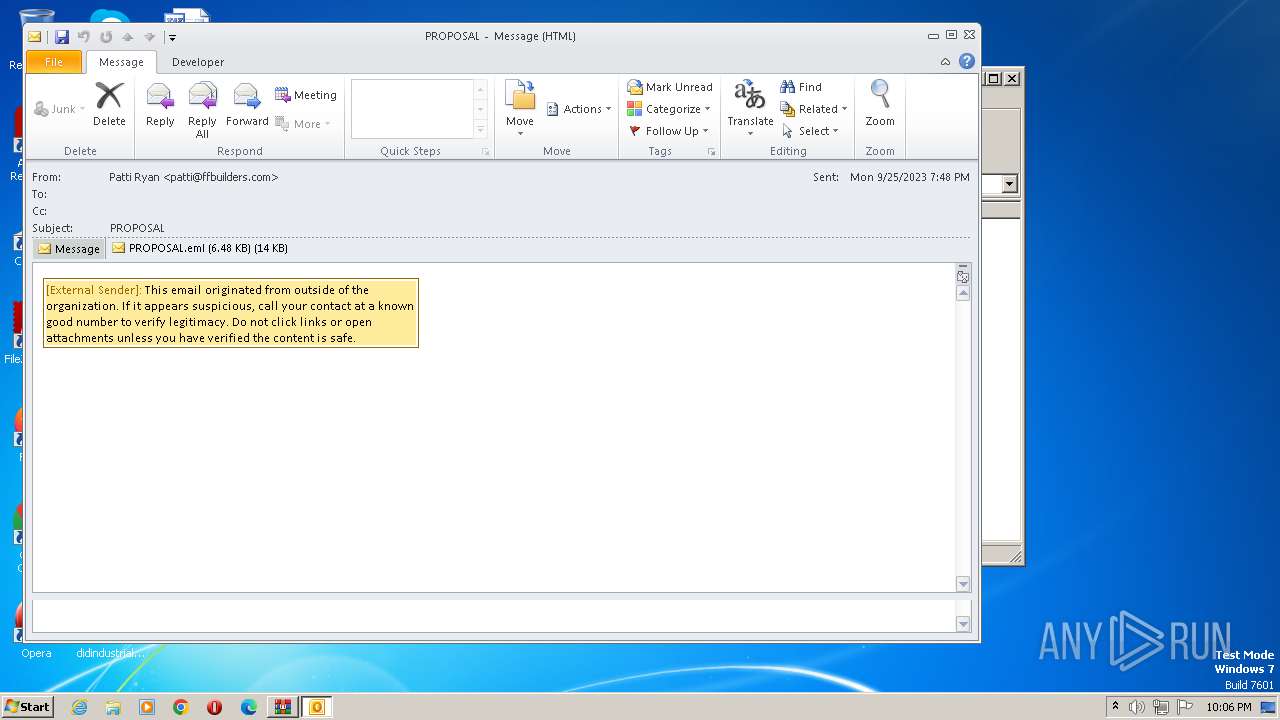
Task: Launch Google Chrome from the taskbar
Action: (x=181, y=707)
